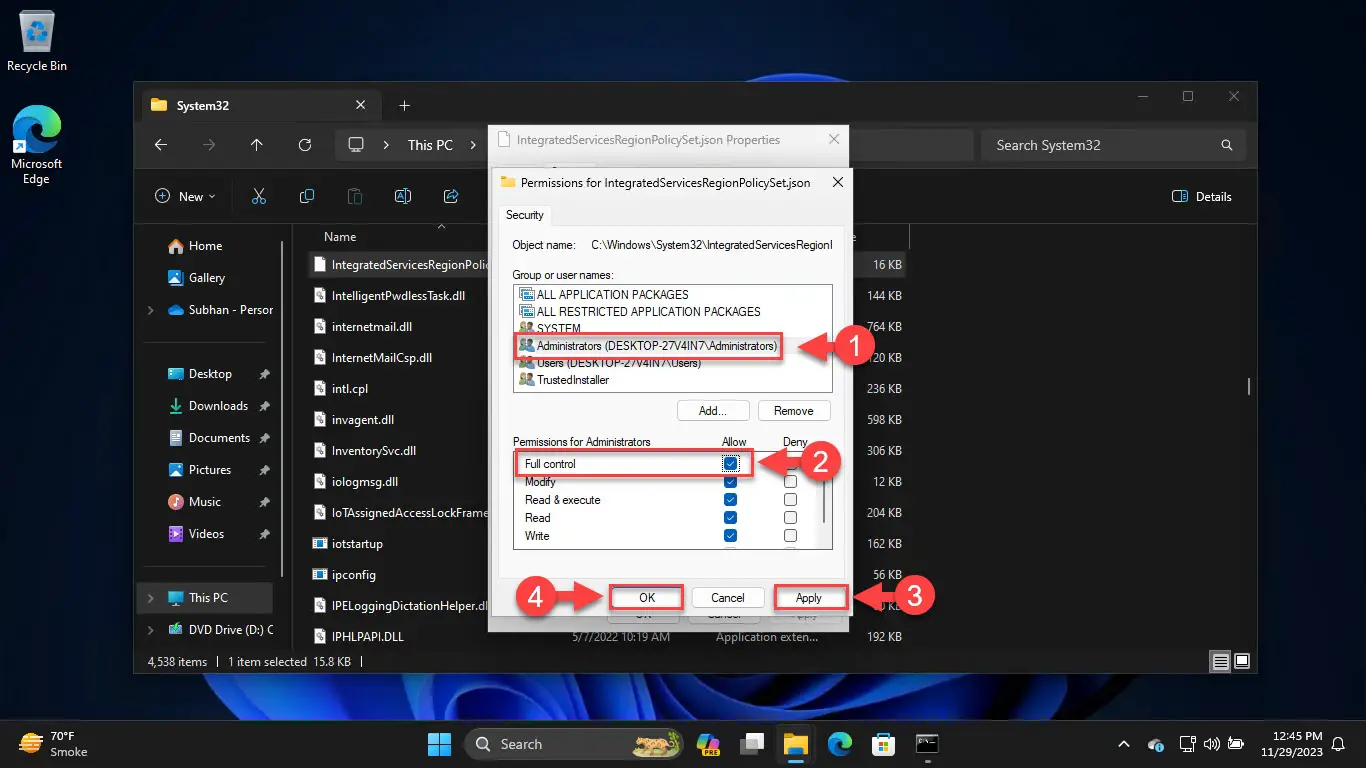The width and height of the screenshot is (1366, 768).
Task: Click the magnifier icon in Search System32 box
Action: 1227,145
